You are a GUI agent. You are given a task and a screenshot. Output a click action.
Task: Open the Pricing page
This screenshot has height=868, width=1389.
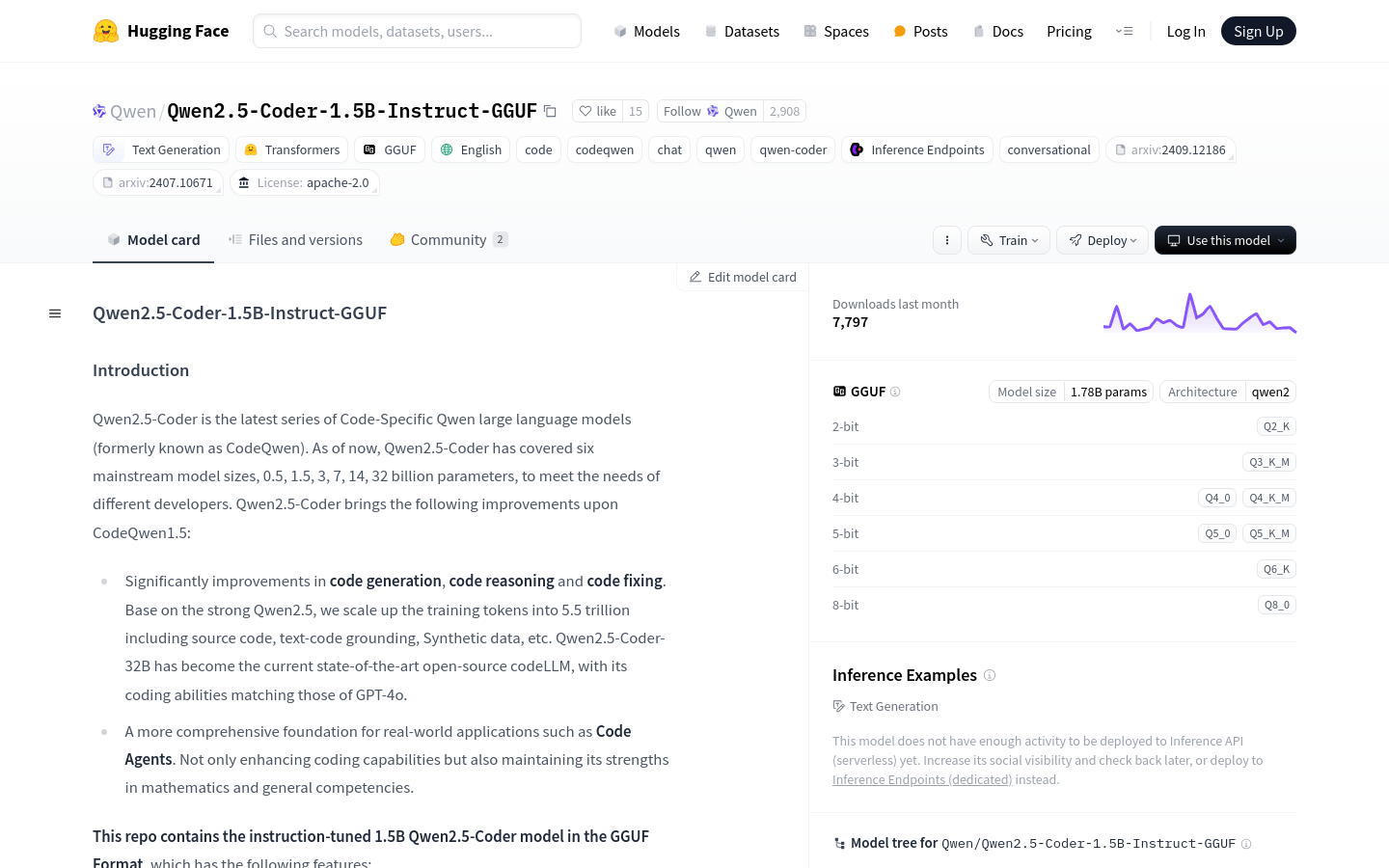coord(1069,31)
